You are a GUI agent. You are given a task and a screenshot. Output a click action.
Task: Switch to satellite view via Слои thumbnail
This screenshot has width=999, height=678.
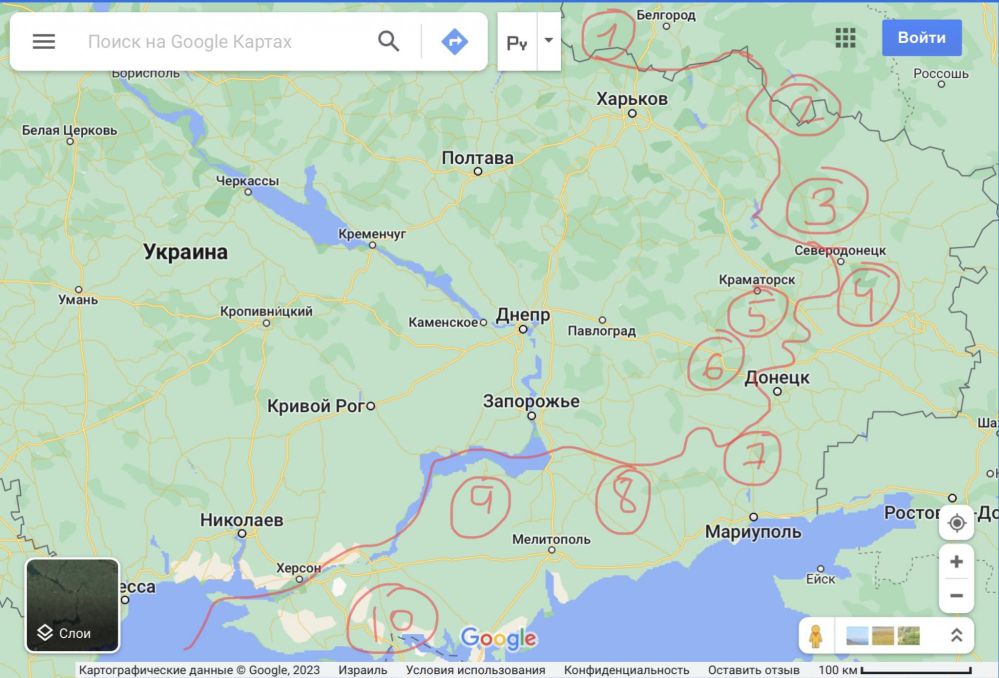72,604
